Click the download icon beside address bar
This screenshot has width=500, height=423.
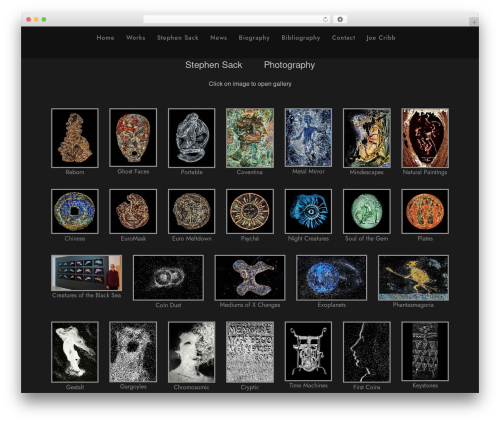click(340, 19)
